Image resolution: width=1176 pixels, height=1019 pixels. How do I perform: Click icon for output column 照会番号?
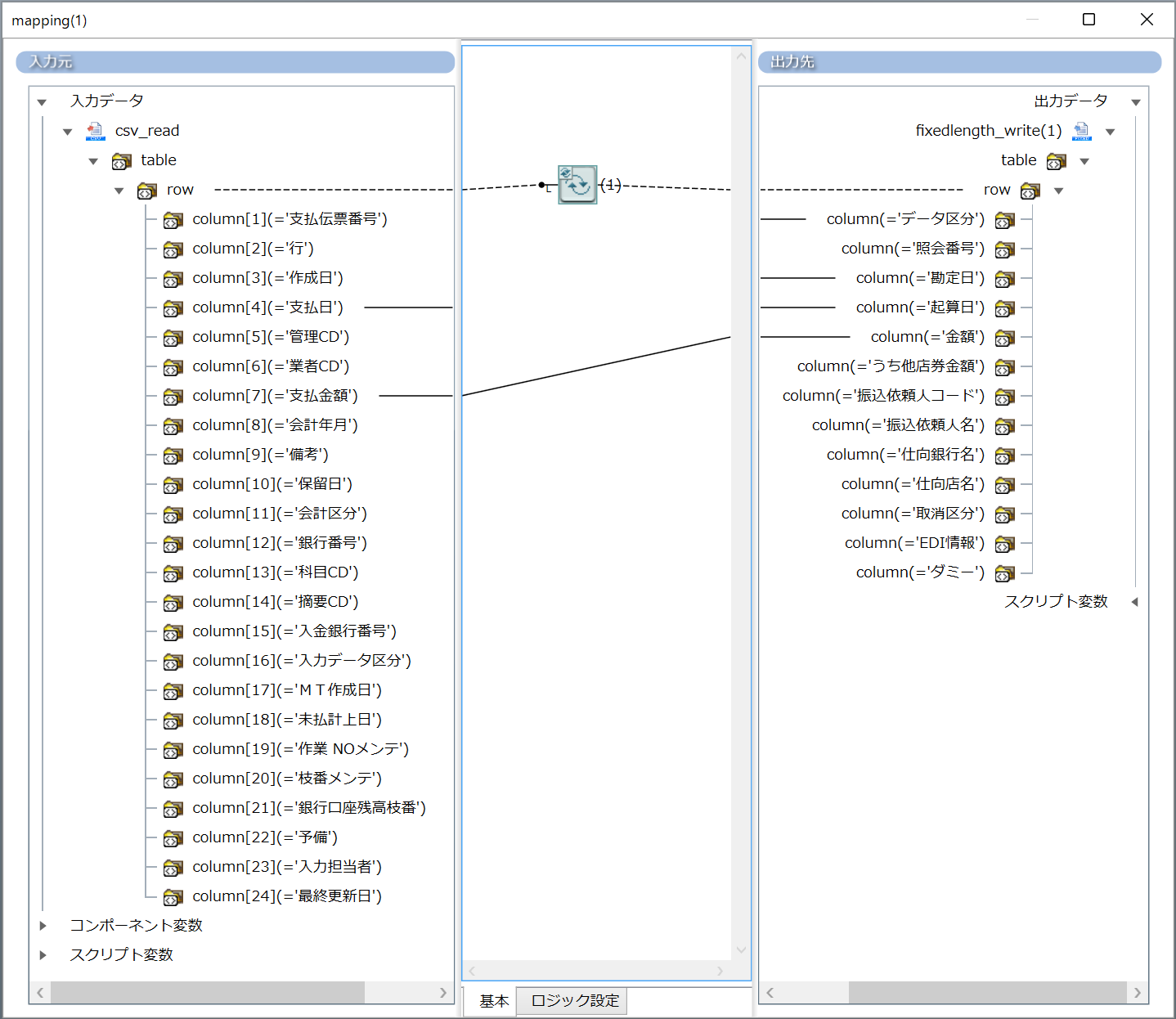pyautogui.click(x=1005, y=249)
